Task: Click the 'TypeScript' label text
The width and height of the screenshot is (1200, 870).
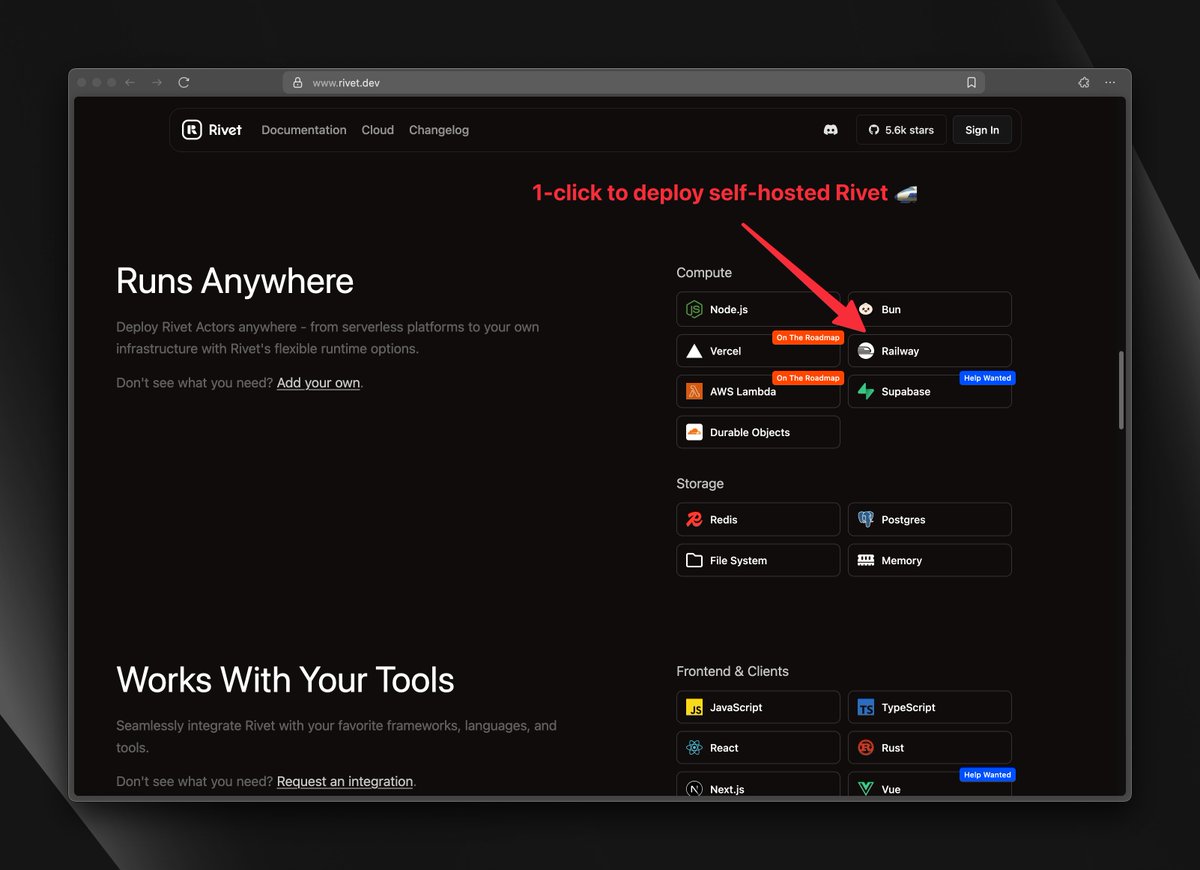Action: [x=908, y=708]
